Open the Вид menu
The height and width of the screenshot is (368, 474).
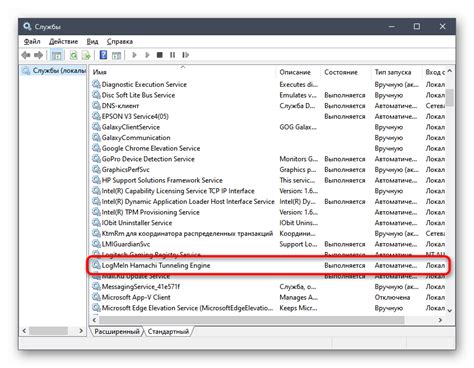coord(92,42)
